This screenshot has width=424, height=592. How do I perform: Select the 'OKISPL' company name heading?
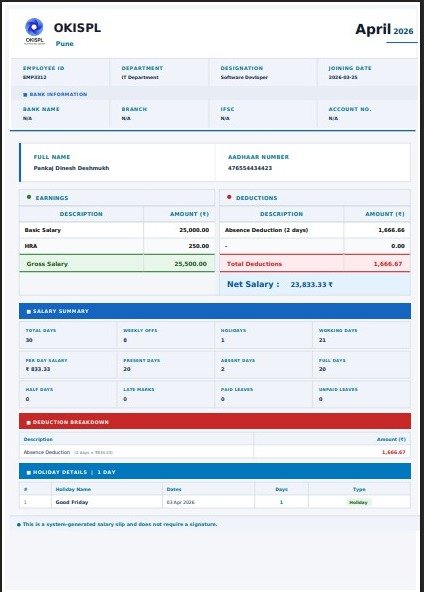click(x=77, y=28)
